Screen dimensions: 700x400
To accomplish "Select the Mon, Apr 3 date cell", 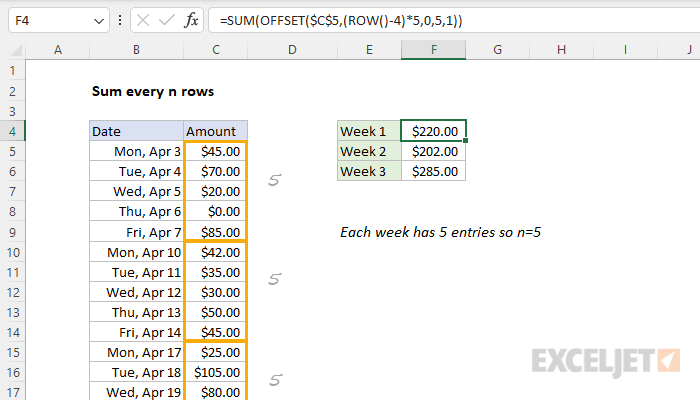I will pos(137,152).
